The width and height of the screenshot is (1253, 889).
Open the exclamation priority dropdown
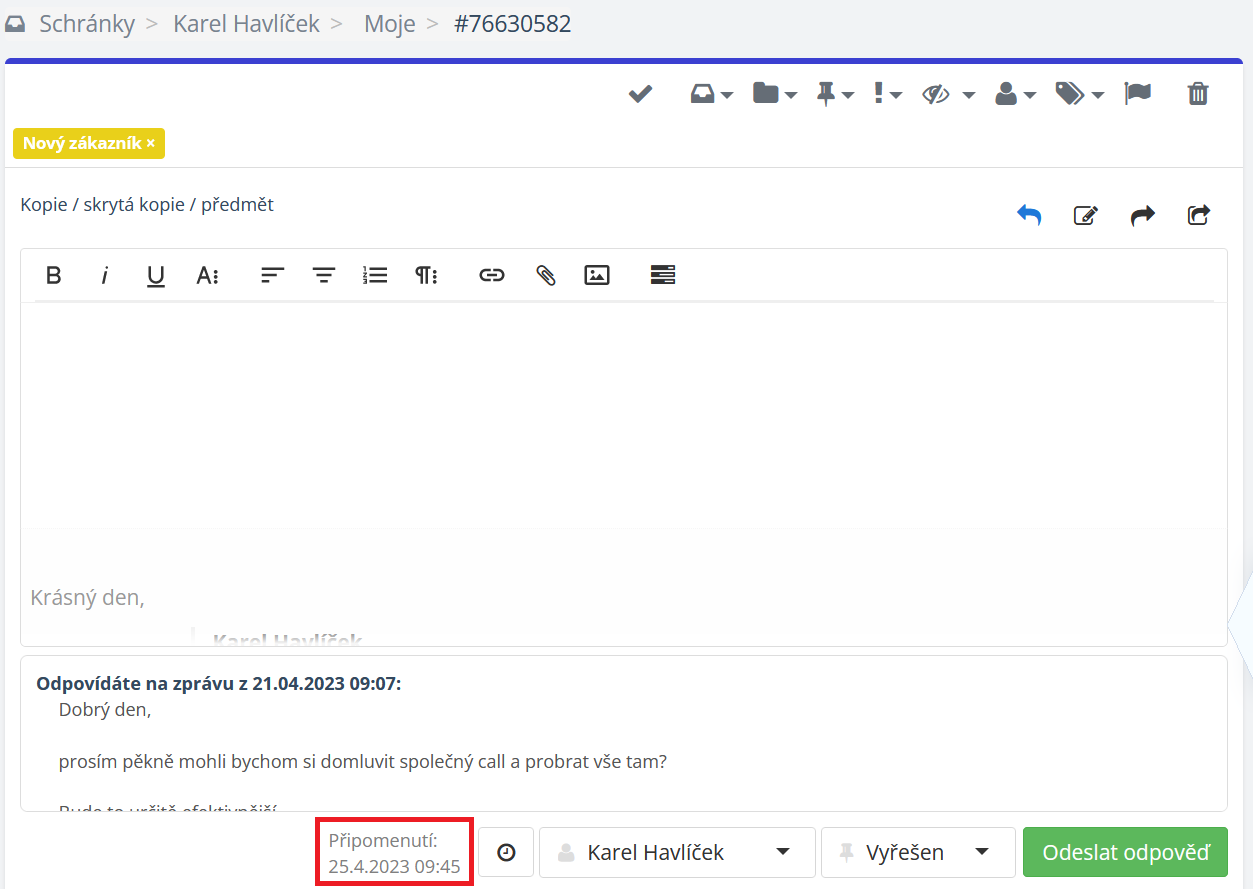[x=887, y=94]
